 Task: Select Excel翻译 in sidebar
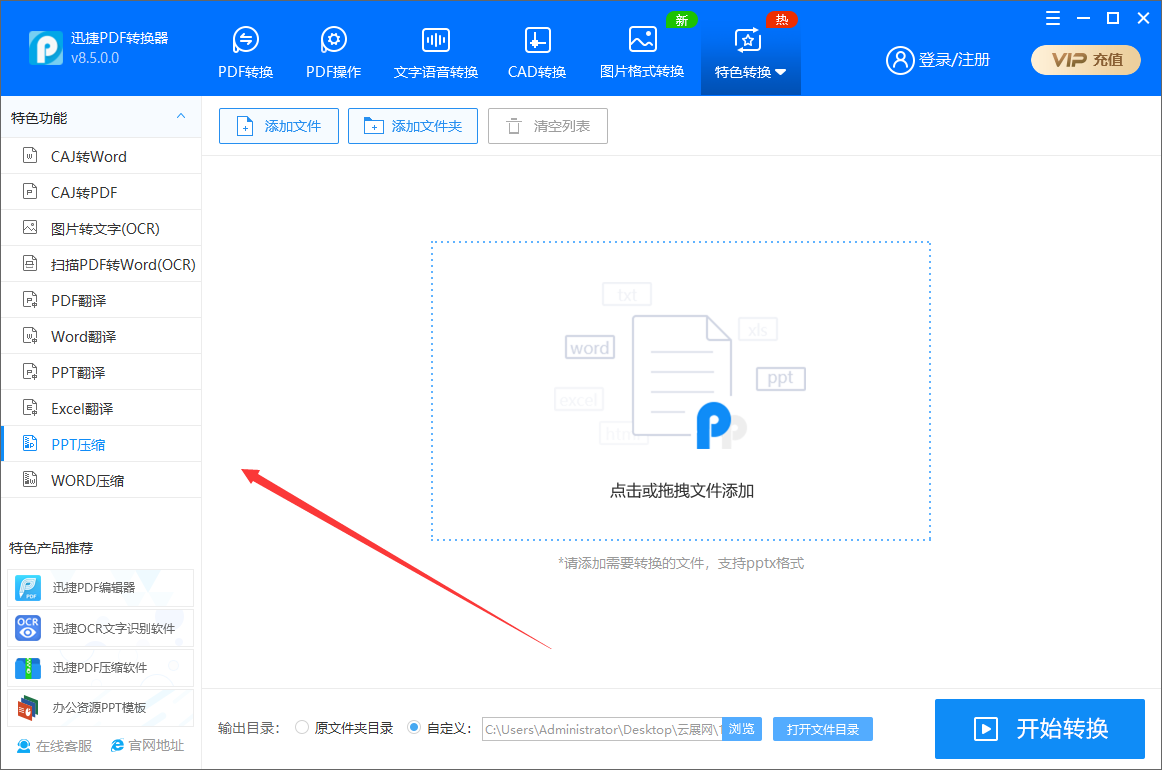102,408
